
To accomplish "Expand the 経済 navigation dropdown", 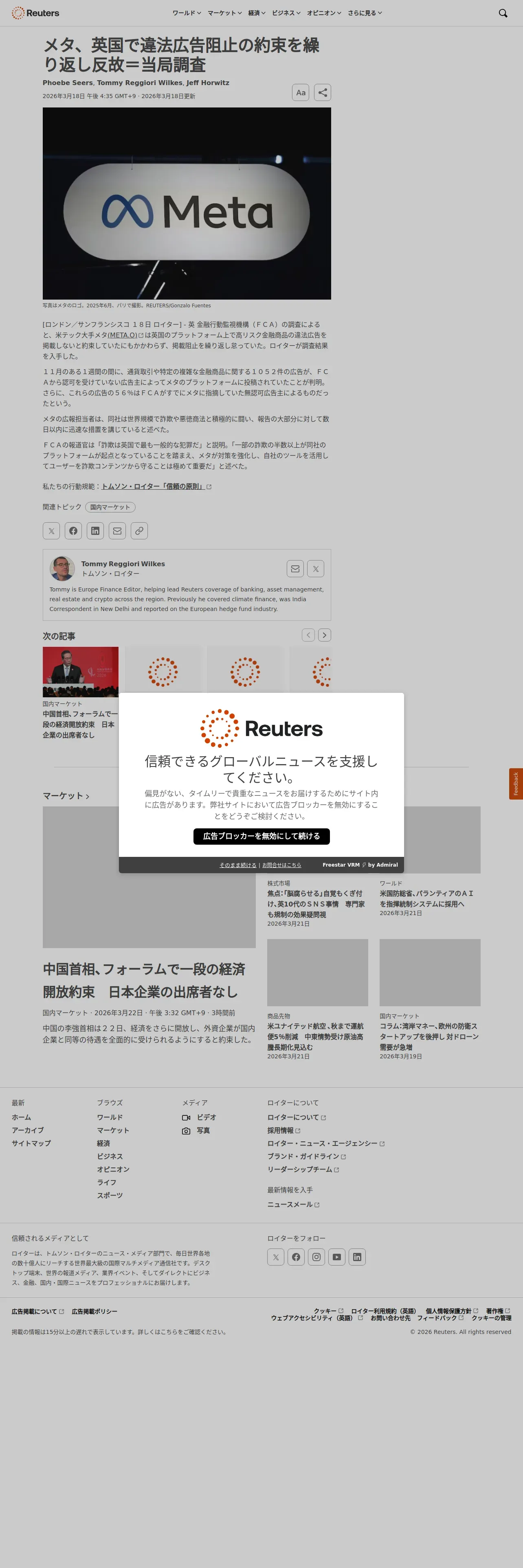I will [x=257, y=13].
